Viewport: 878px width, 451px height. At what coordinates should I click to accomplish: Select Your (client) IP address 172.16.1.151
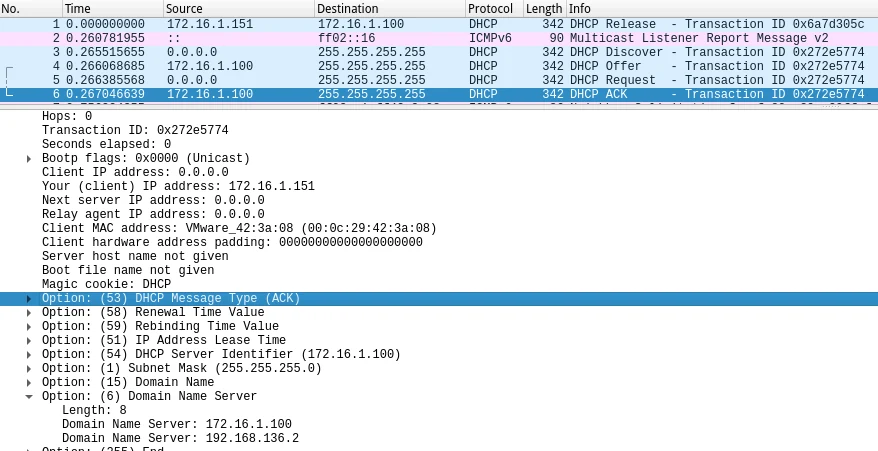(x=178, y=187)
